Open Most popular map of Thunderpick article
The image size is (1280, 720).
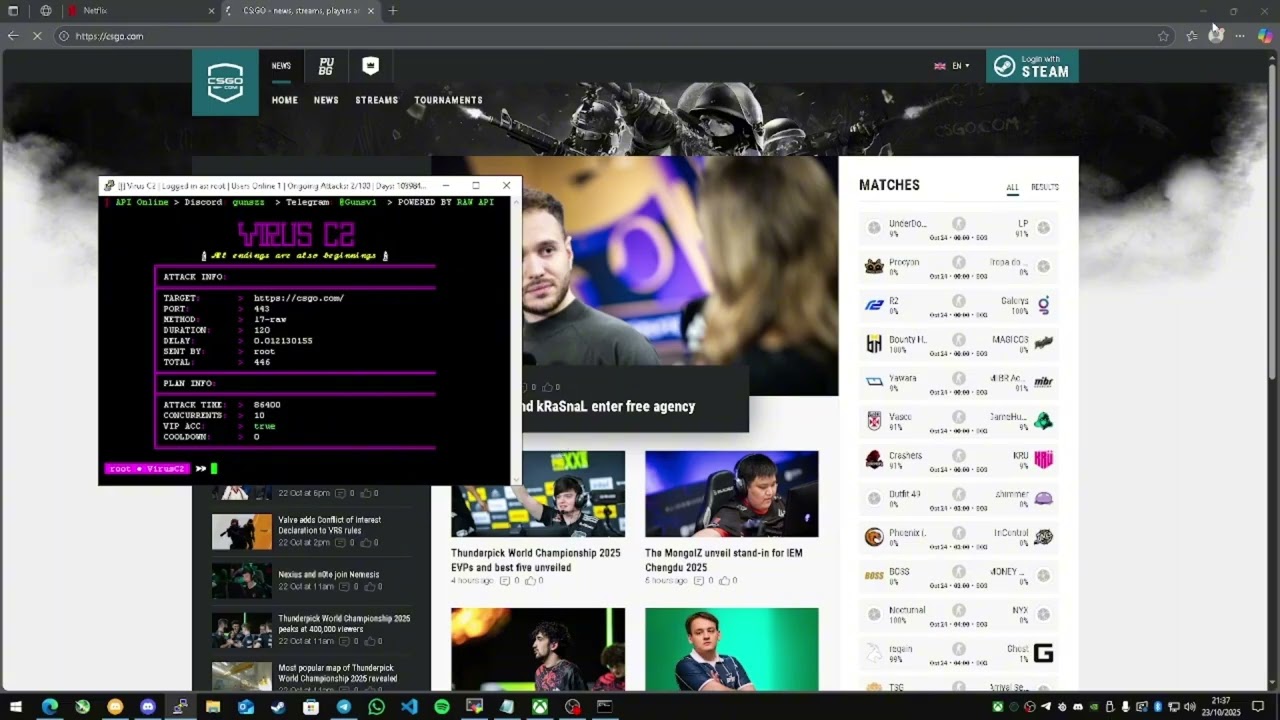337,673
